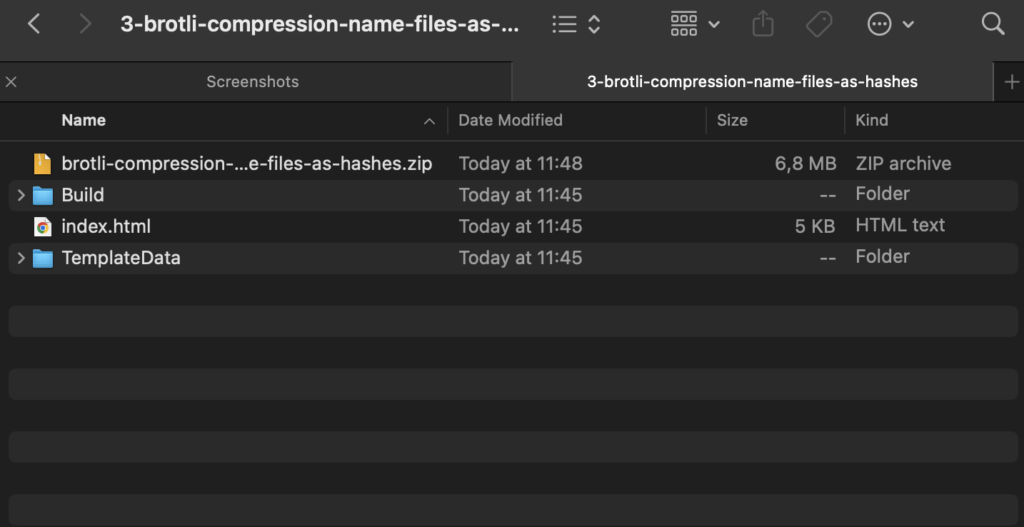Click the Search magnifier icon
The image size is (1024, 527).
pyautogui.click(x=993, y=24)
